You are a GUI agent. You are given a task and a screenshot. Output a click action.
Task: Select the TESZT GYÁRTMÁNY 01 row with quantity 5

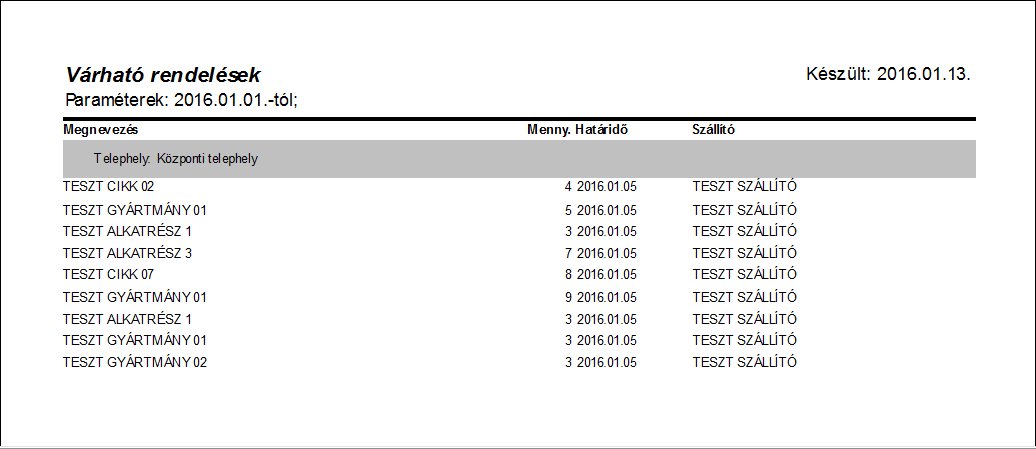click(x=135, y=211)
